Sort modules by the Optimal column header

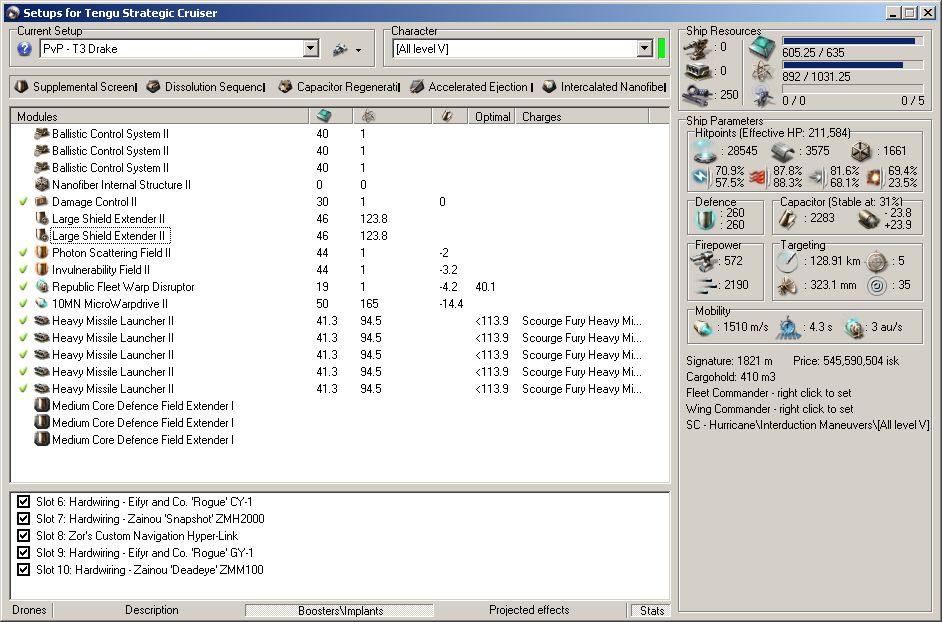493,117
